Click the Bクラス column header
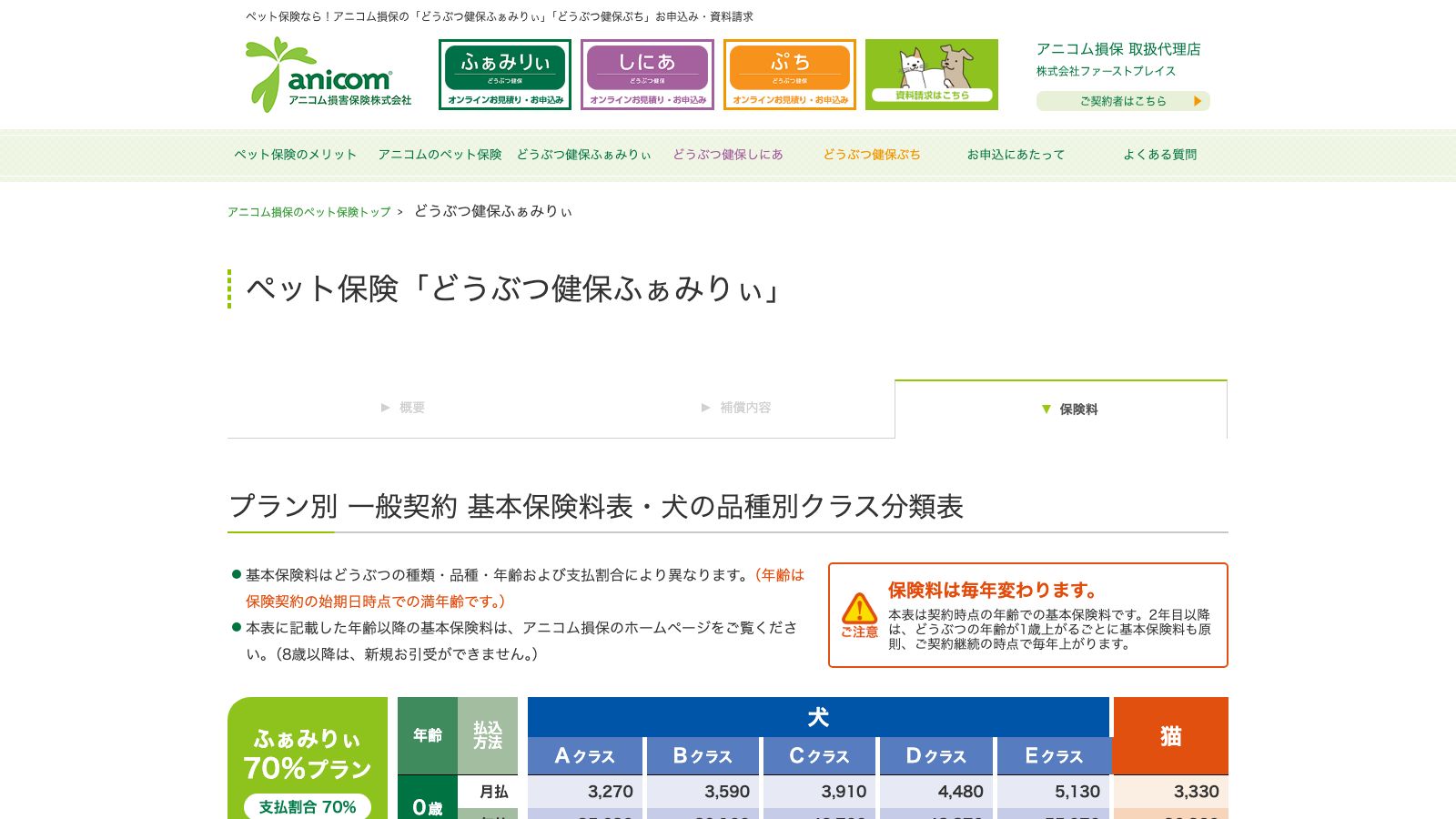Screen dimensions: 1456x819 click(x=702, y=756)
